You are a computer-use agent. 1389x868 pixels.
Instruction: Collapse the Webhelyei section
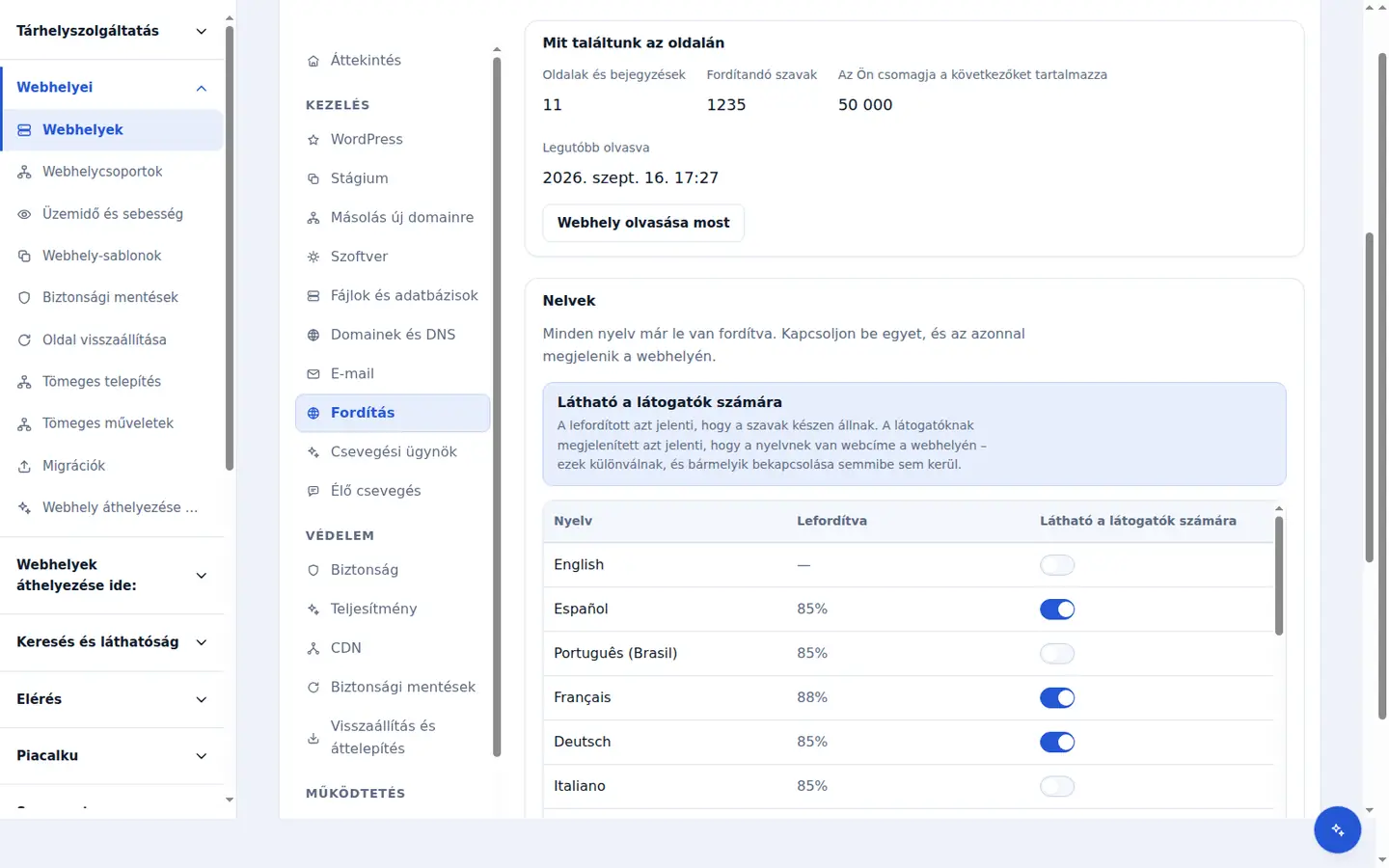tap(112, 88)
